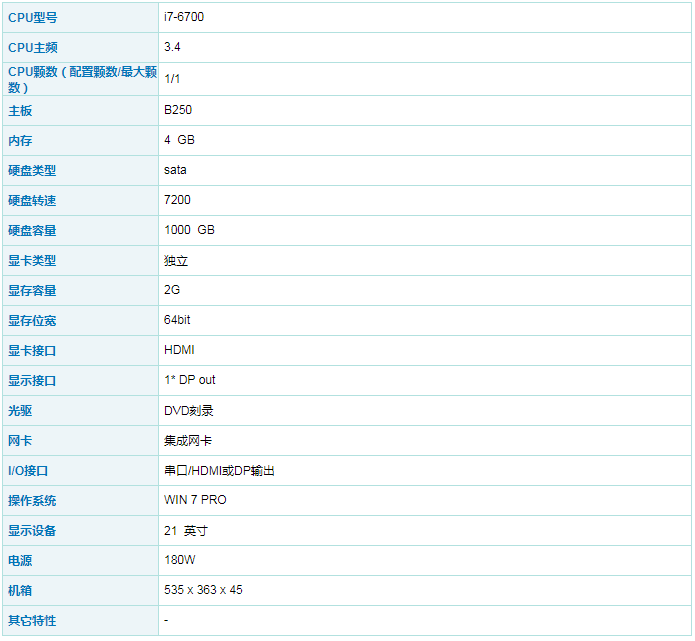The image size is (695, 641).
Task: Click the CPU主频 row label
Action: 33,47
